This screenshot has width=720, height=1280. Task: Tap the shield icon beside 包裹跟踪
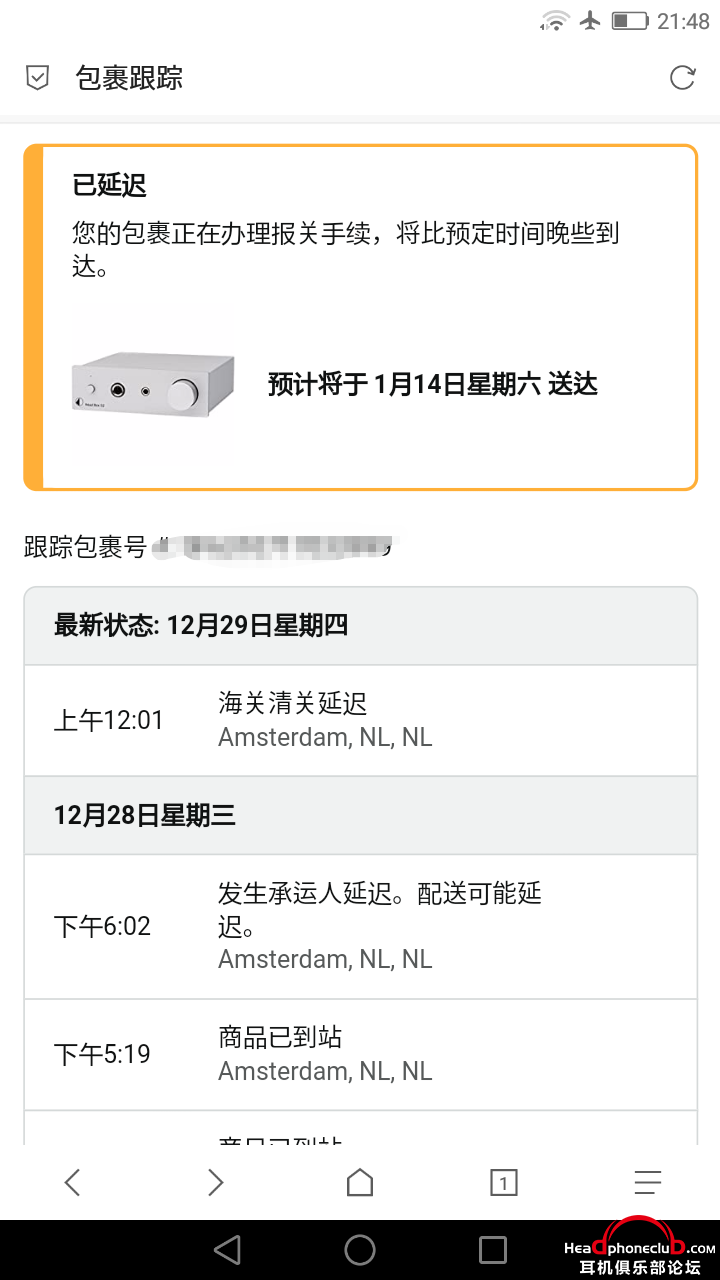[37, 78]
